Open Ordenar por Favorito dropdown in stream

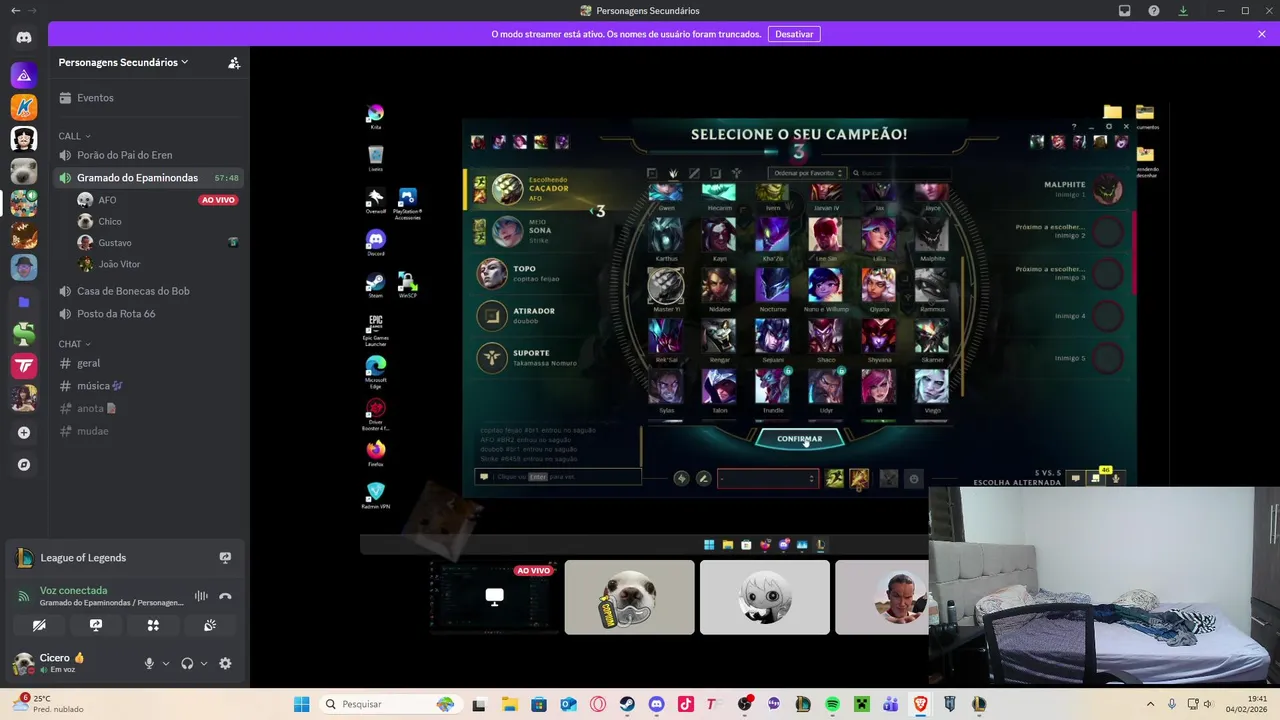click(x=808, y=173)
